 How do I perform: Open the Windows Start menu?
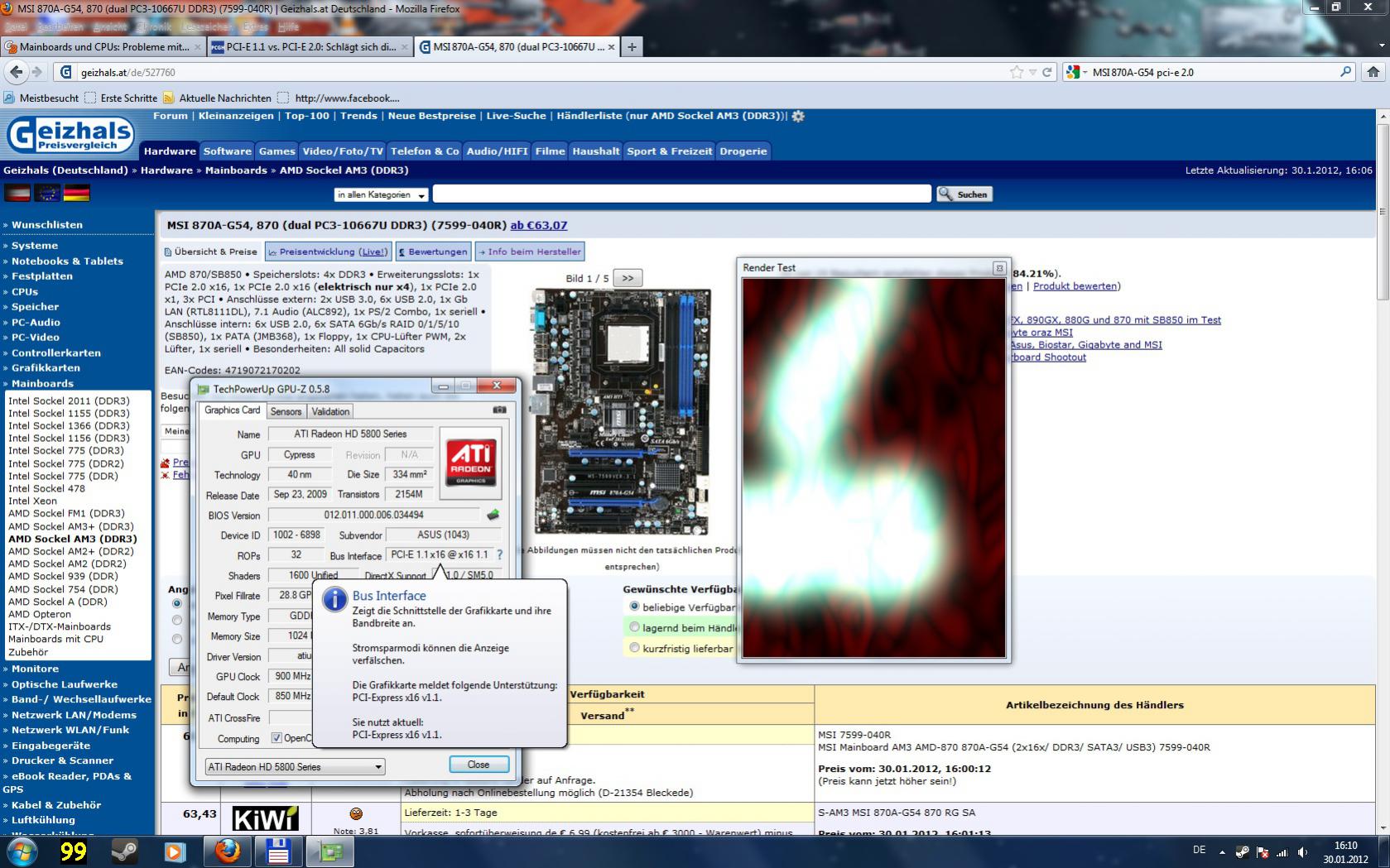pyautogui.click(x=22, y=851)
